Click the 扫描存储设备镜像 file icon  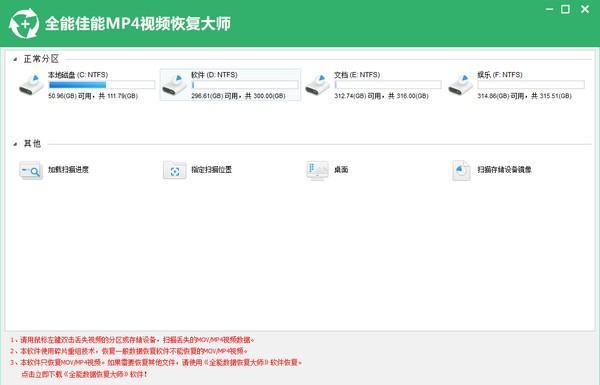click(x=461, y=170)
